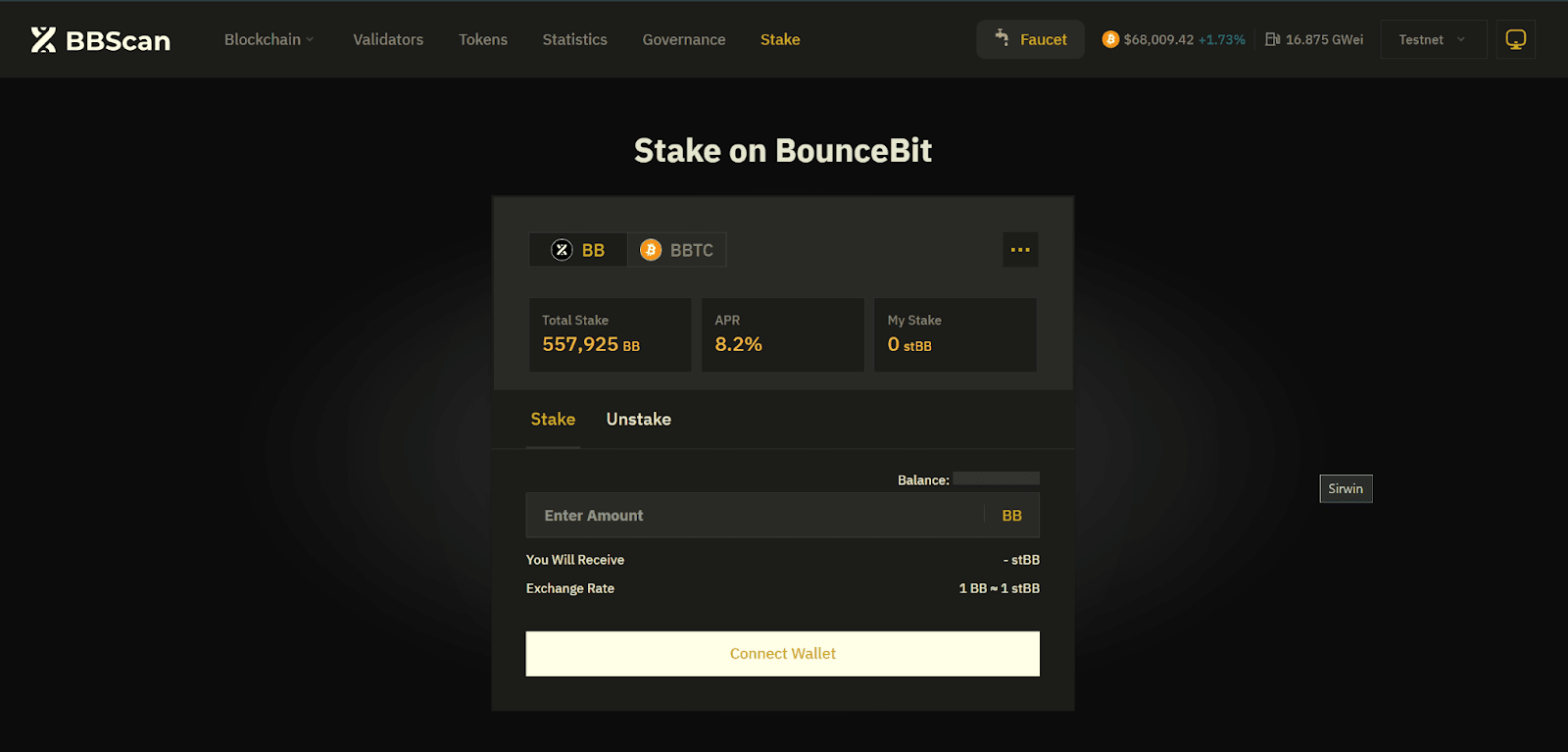Switch staking token to BBTC
The height and width of the screenshot is (752, 1568).
tap(677, 250)
